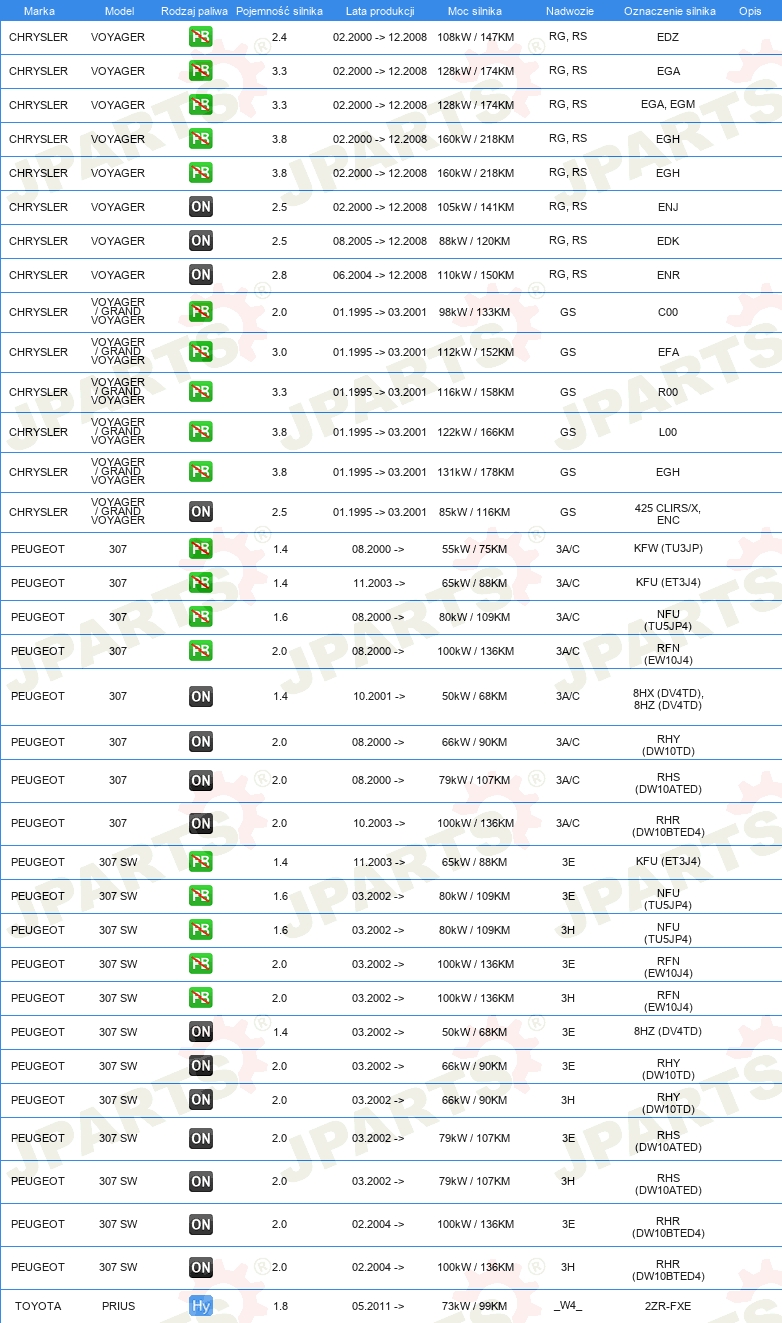This screenshot has height=1323, width=782.
Task: Click power value 116kW / 158KM
Action: click(475, 392)
